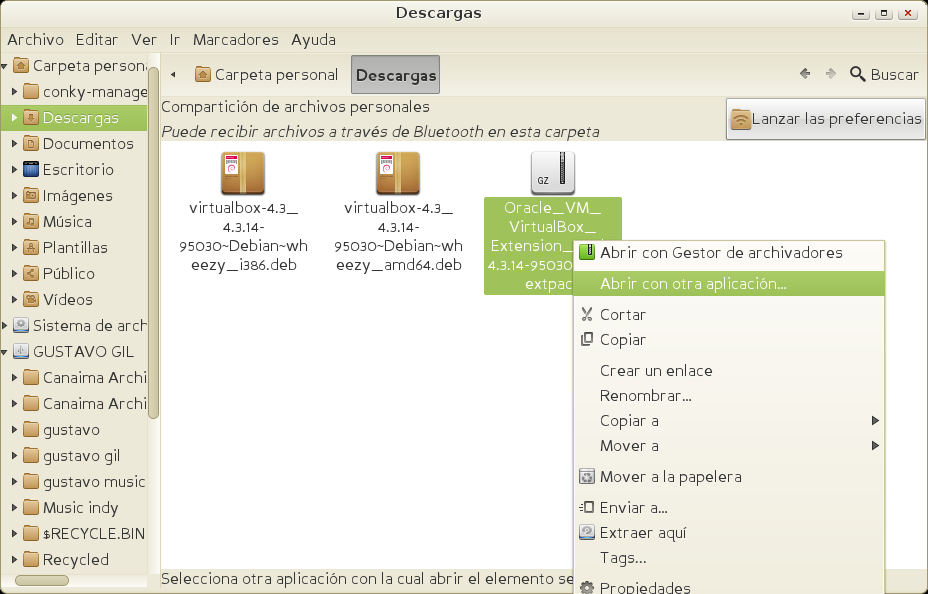The width and height of the screenshot is (928, 594).
Task: Expand the Documentos tree folder
Action: (13, 144)
